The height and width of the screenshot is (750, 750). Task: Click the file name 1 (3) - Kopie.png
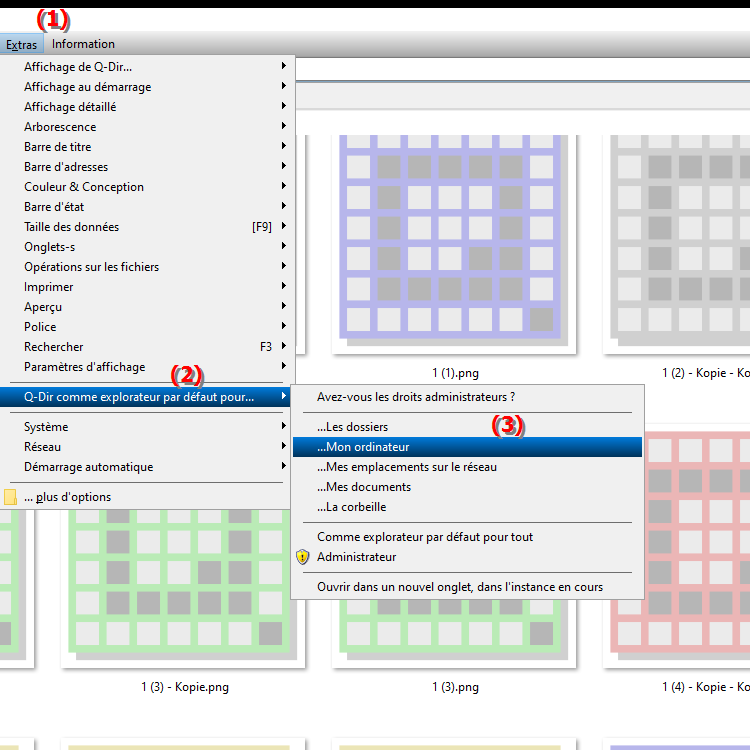point(185,687)
